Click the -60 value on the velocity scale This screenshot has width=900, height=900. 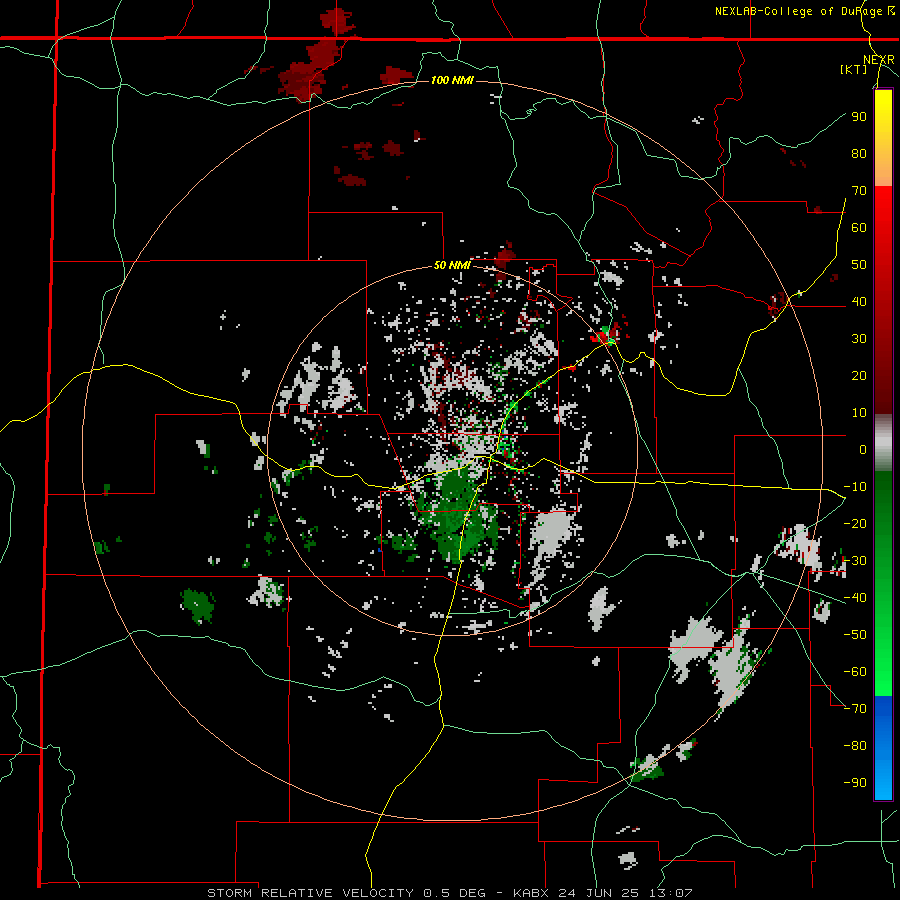(x=855, y=672)
